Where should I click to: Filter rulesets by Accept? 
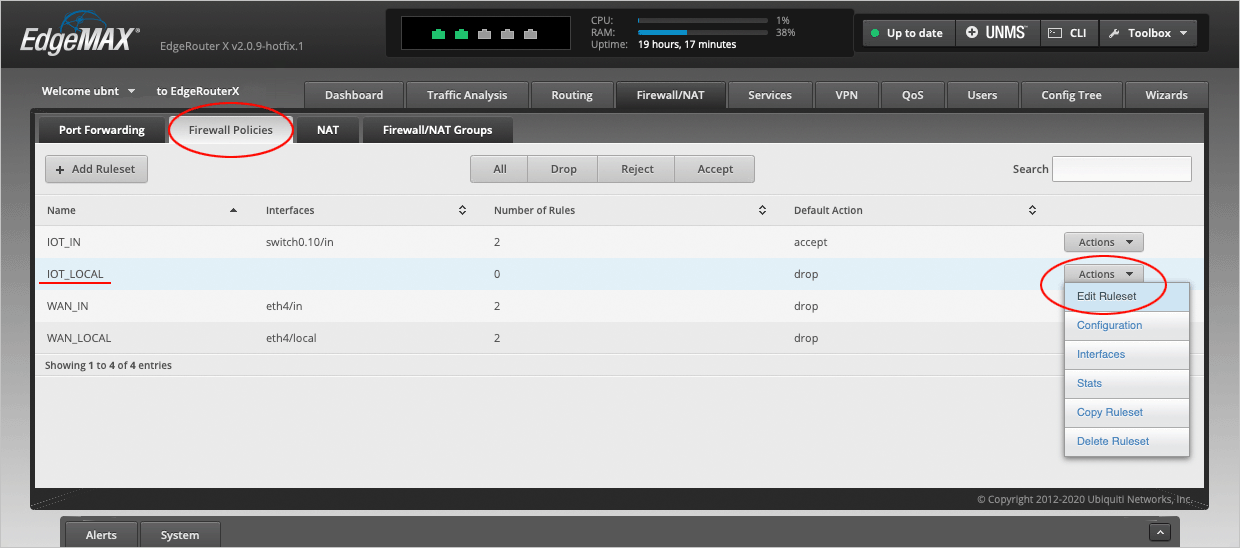click(x=715, y=169)
